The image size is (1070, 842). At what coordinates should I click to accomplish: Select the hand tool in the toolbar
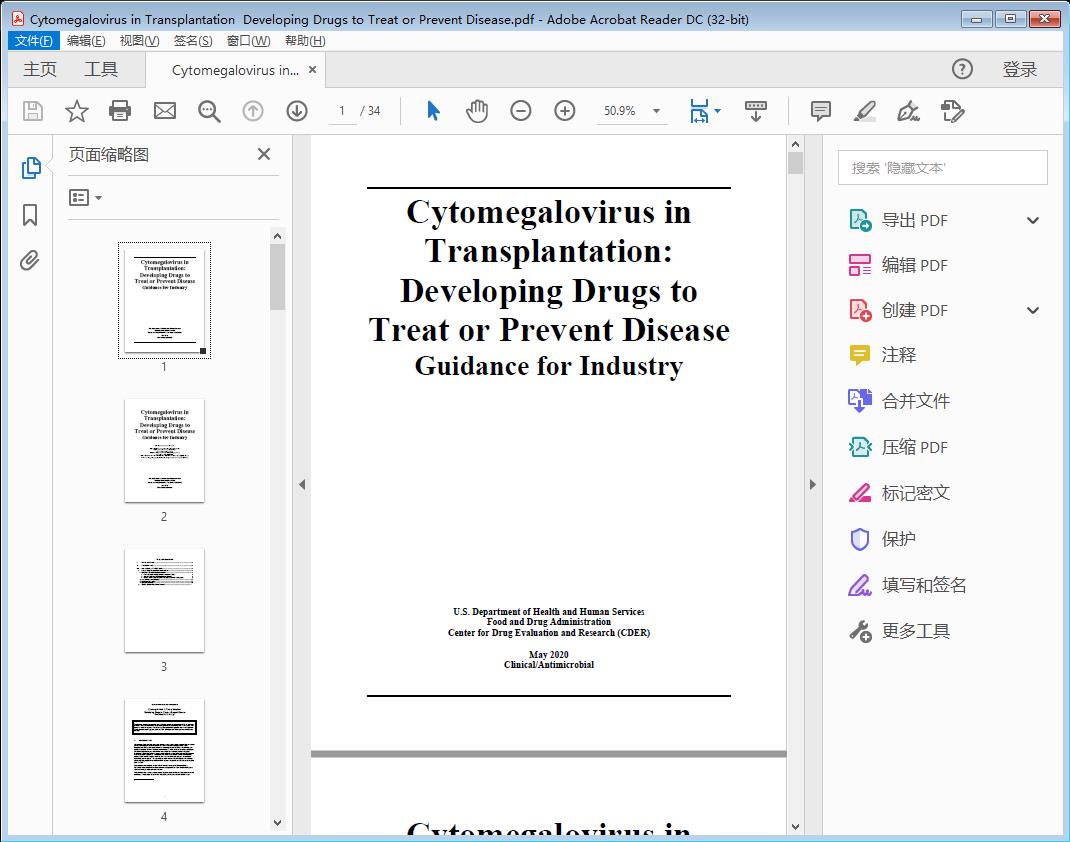(x=477, y=111)
